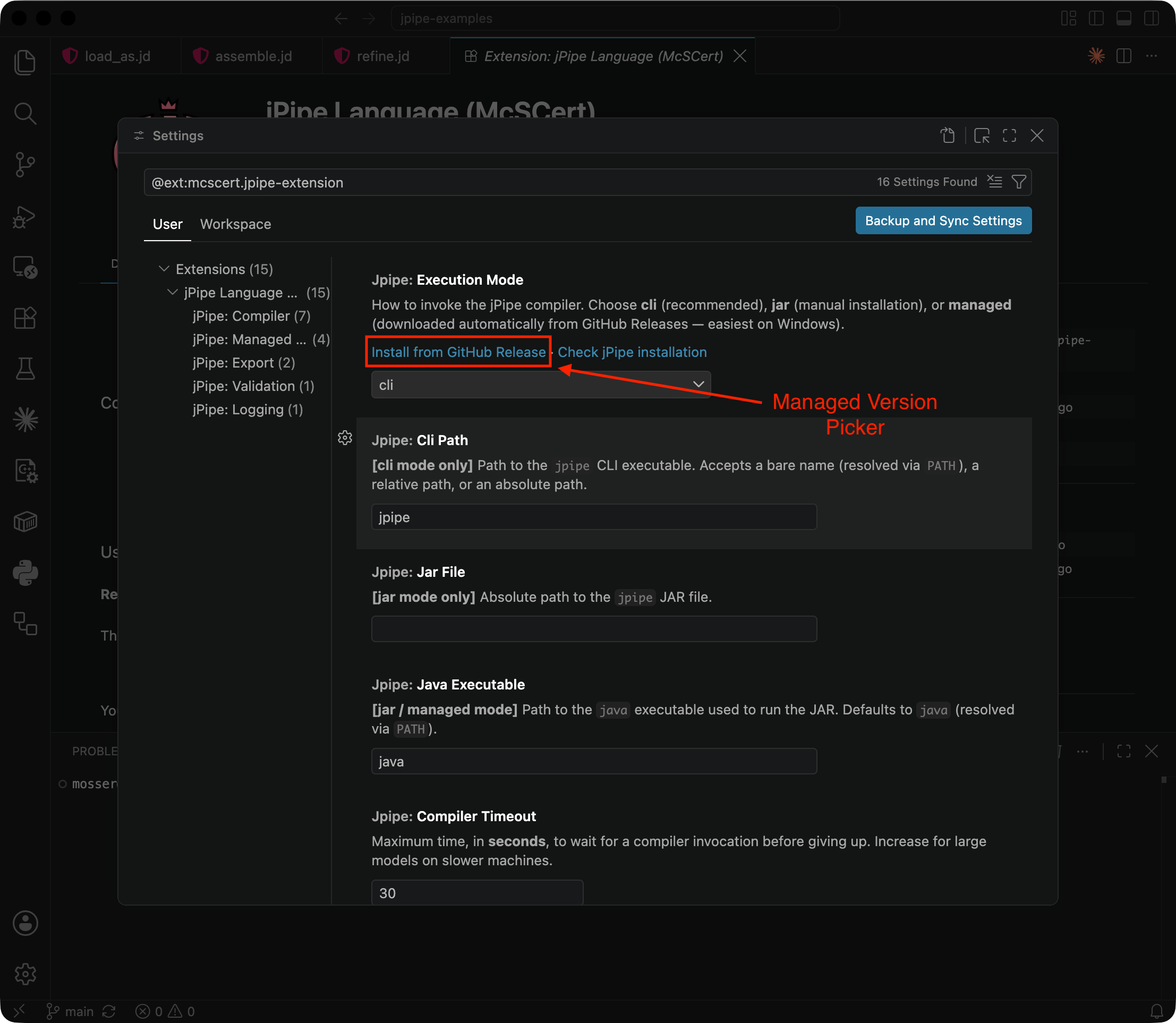Split the editor to the right

[1124, 56]
